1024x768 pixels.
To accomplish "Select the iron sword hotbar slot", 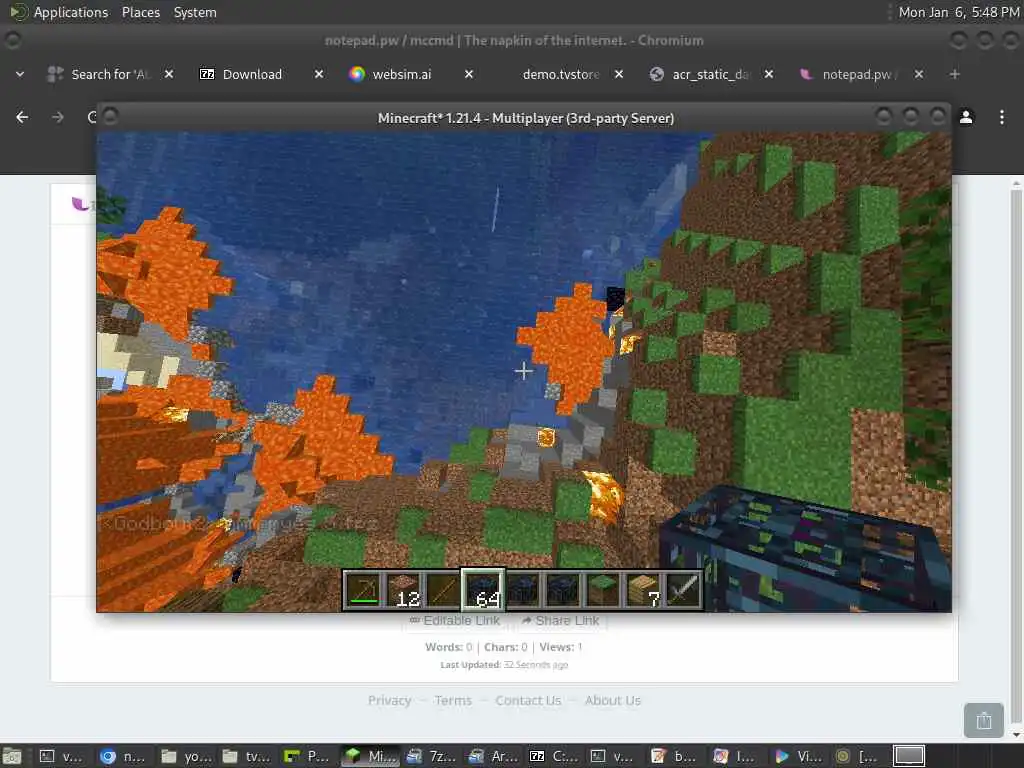I will (x=683, y=589).
